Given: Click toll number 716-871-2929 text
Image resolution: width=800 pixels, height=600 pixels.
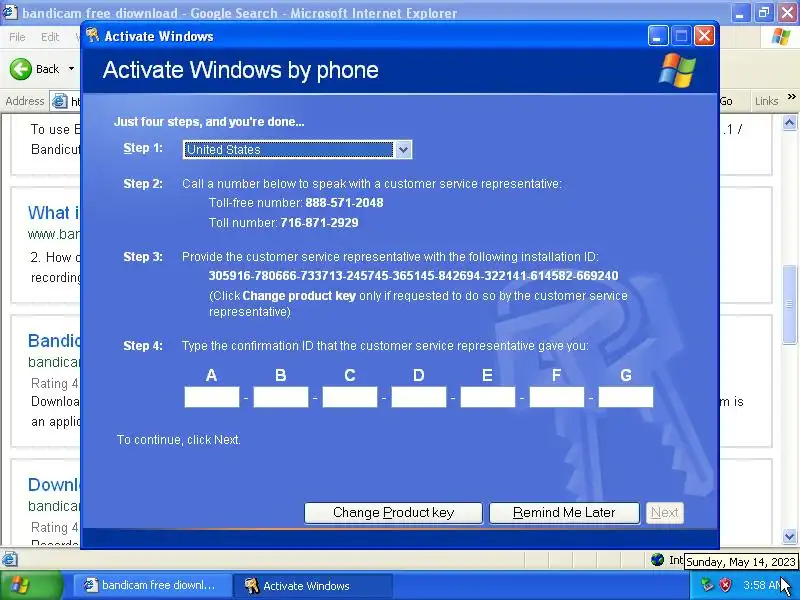Looking at the screenshot, I should [319, 222].
